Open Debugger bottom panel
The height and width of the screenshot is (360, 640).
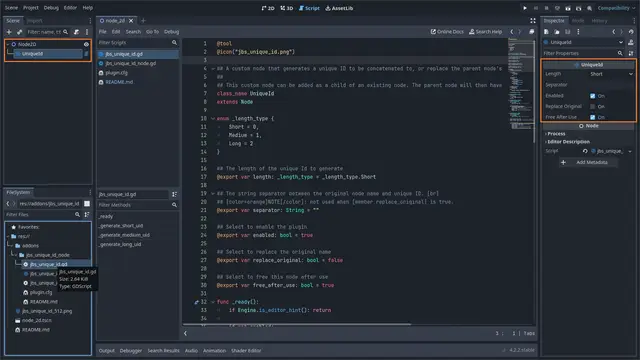tap(131, 351)
